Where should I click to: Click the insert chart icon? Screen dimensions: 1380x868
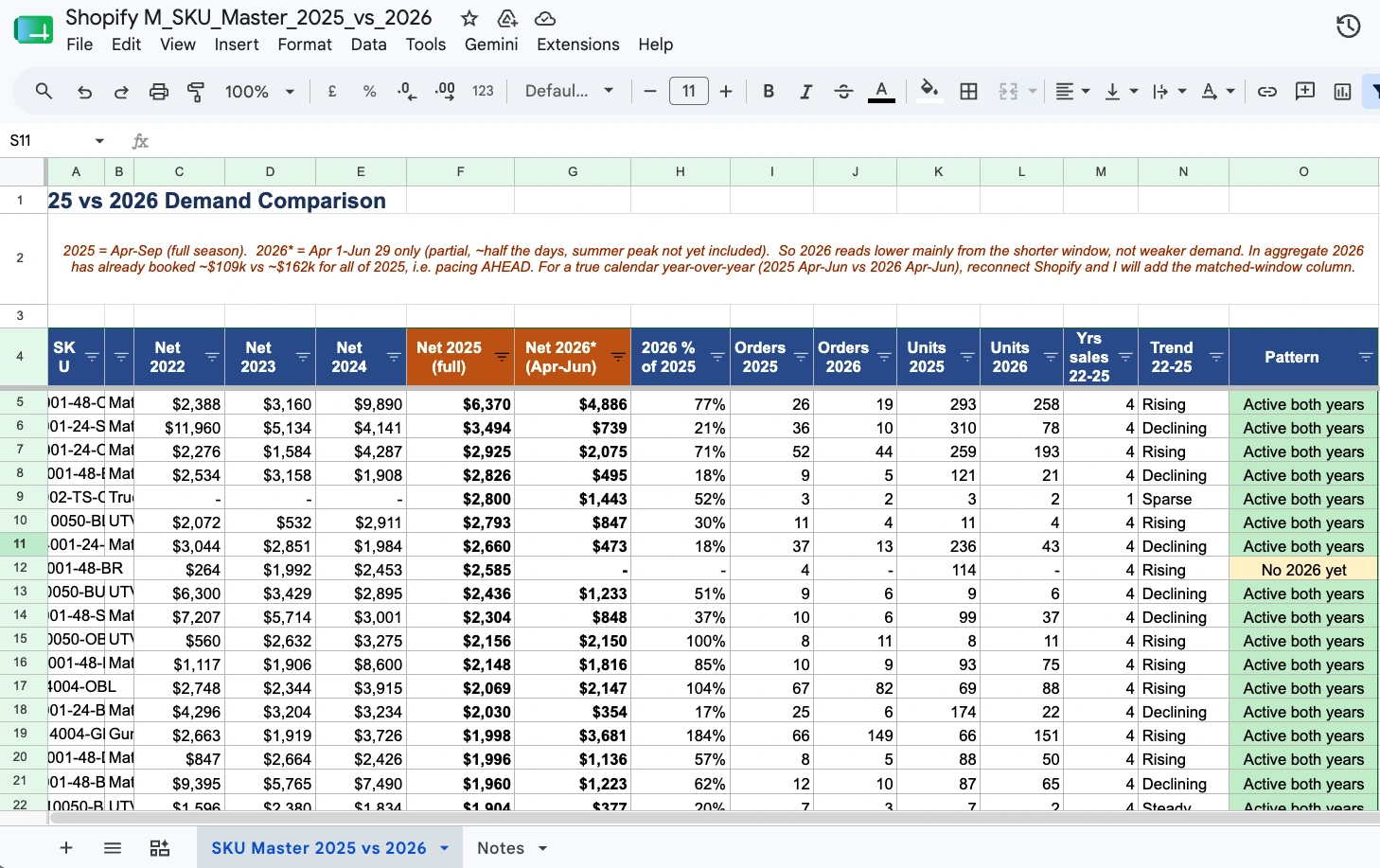point(1342,92)
